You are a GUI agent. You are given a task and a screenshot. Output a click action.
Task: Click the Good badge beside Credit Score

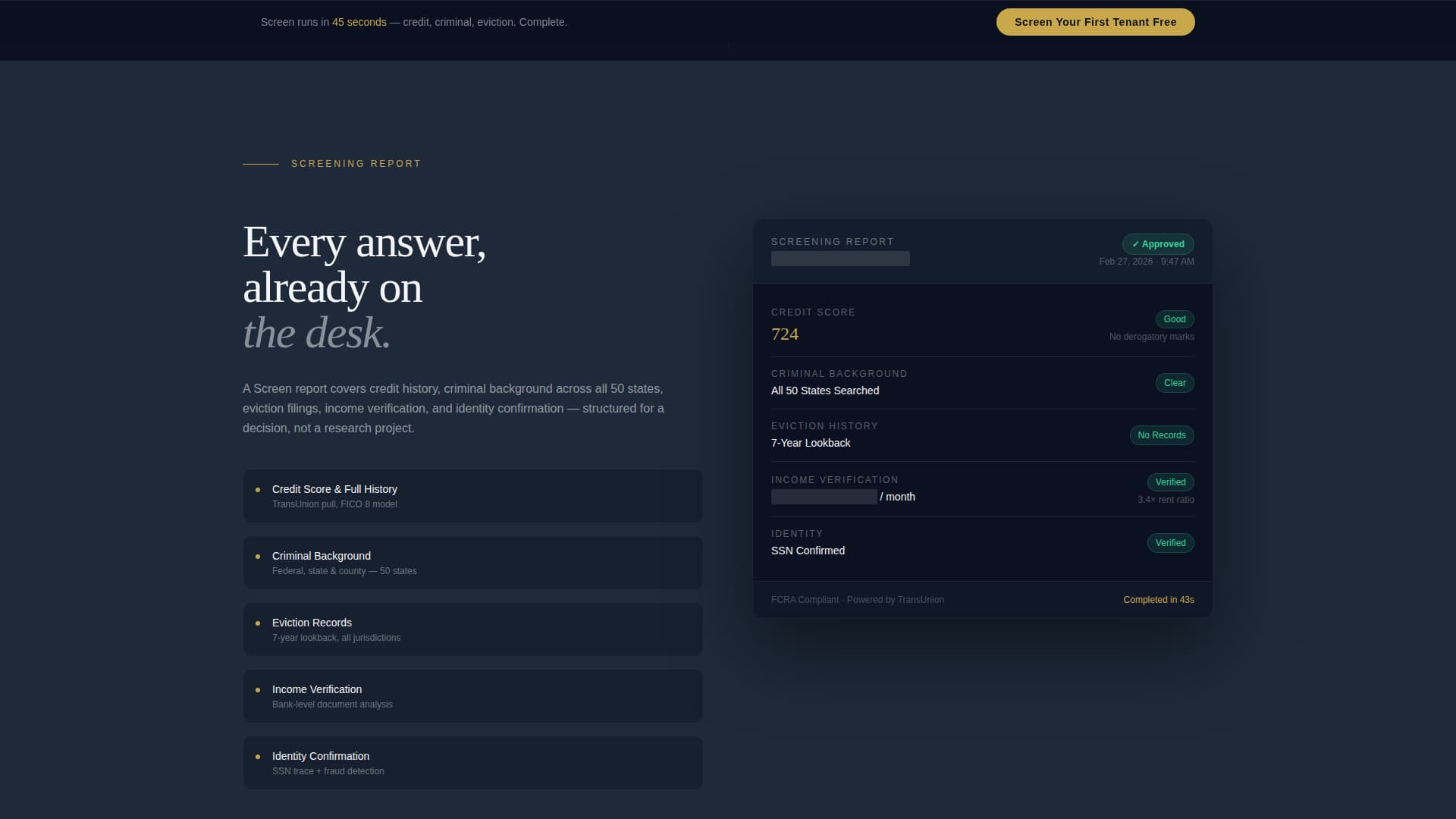coord(1174,319)
